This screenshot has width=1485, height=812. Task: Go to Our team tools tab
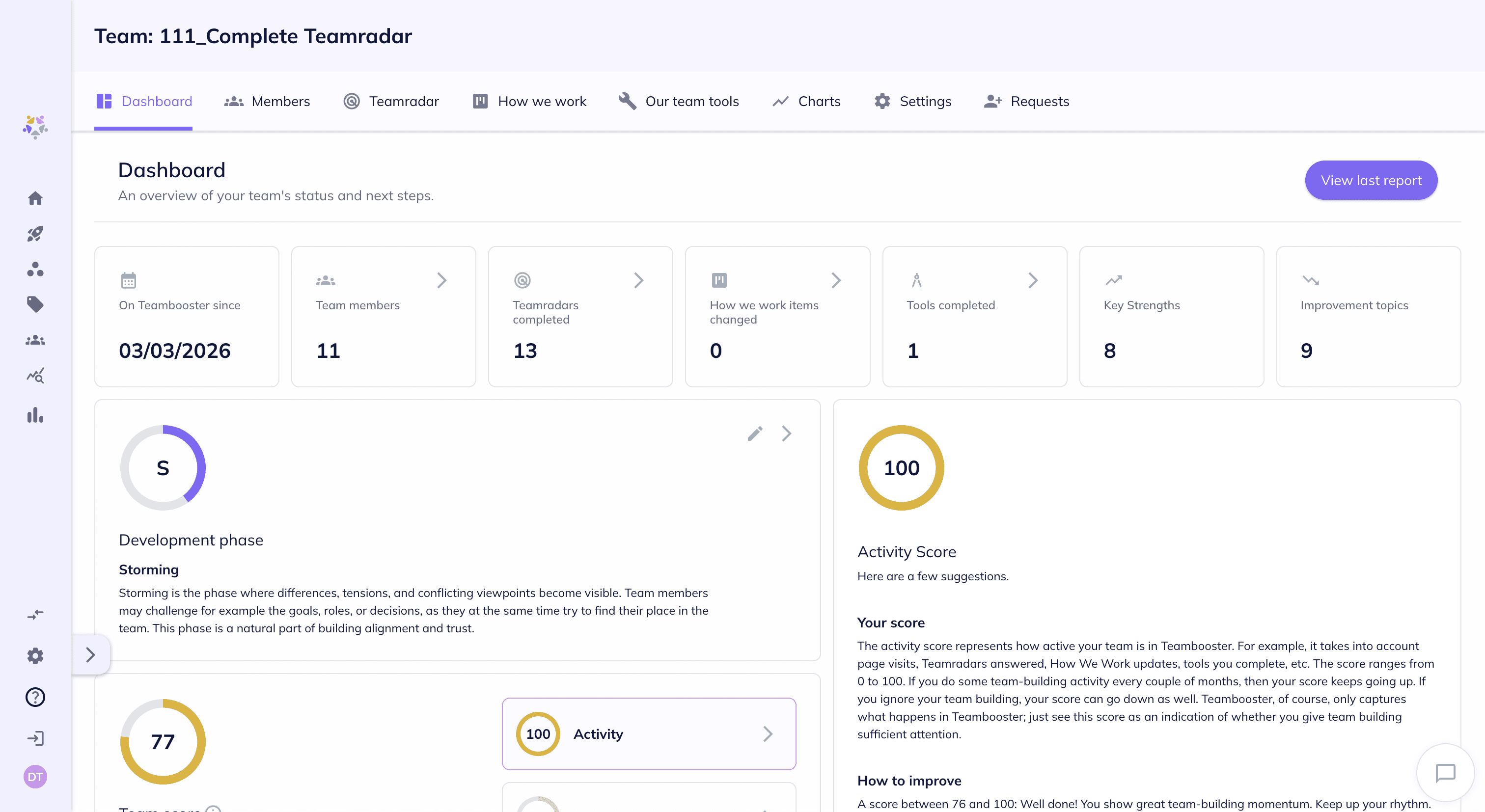pyautogui.click(x=679, y=102)
